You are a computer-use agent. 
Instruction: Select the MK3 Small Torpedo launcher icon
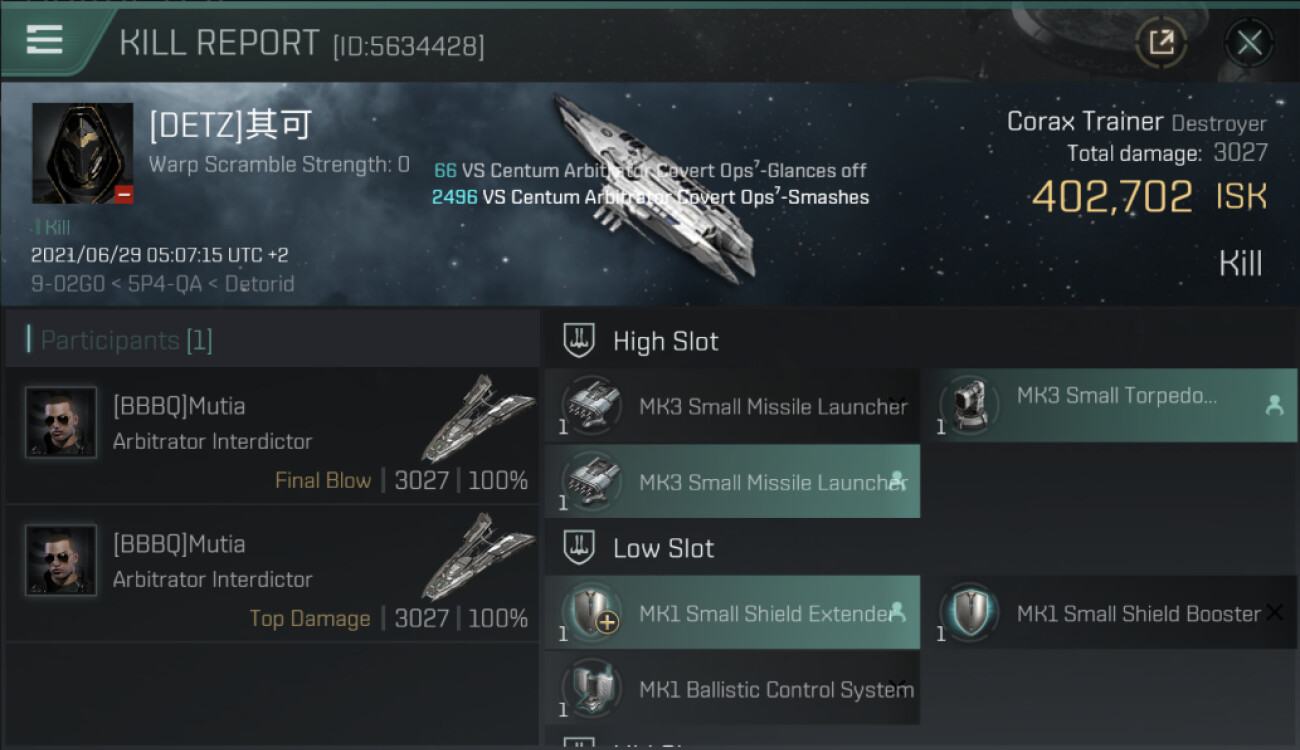pyautogui.click(x=968, y=405)
